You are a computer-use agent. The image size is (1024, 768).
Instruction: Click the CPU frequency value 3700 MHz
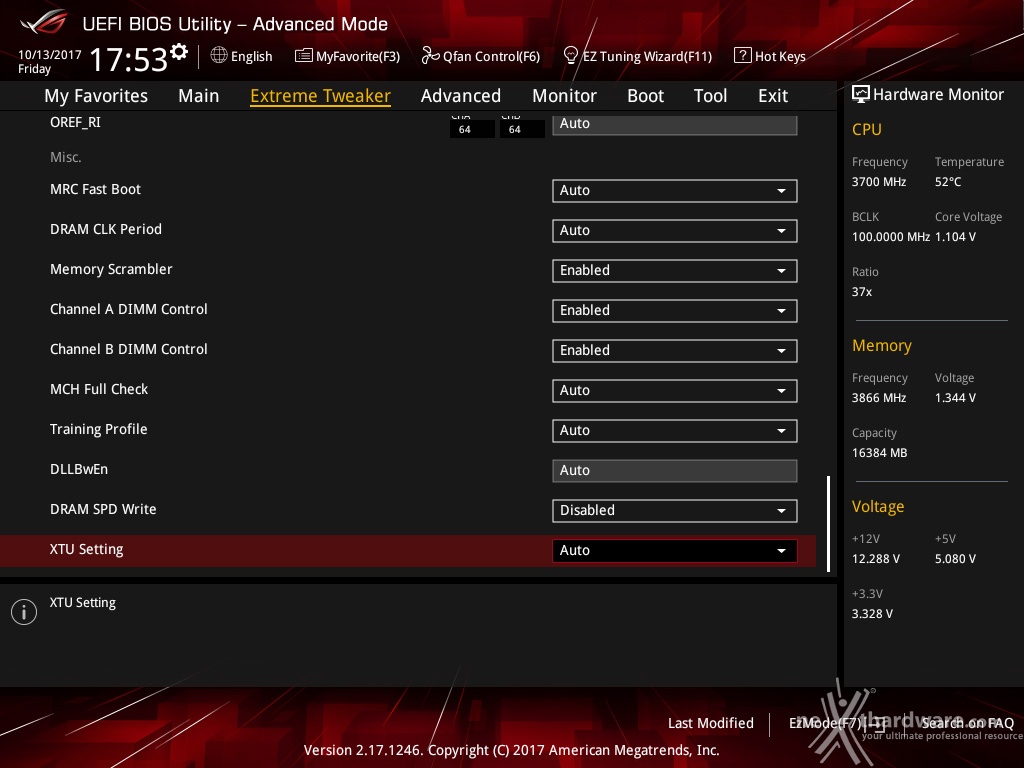point(879,182)
